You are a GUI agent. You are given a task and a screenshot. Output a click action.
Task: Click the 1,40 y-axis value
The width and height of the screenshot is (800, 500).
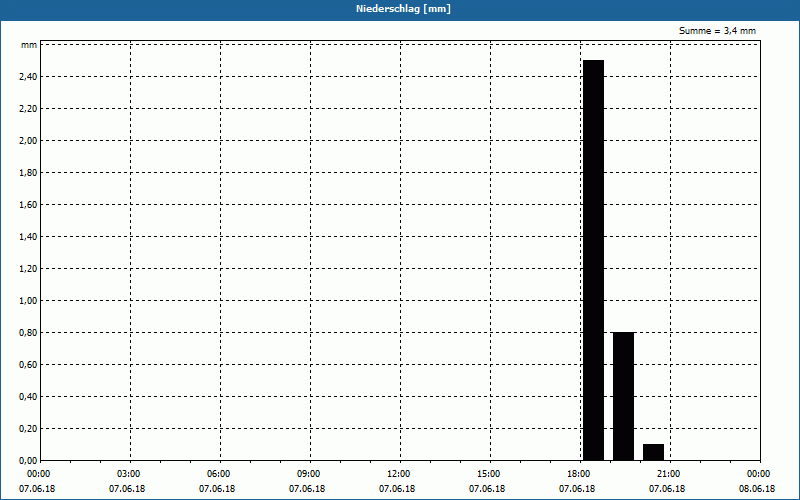pyautogui.click(x=28, y=237)
